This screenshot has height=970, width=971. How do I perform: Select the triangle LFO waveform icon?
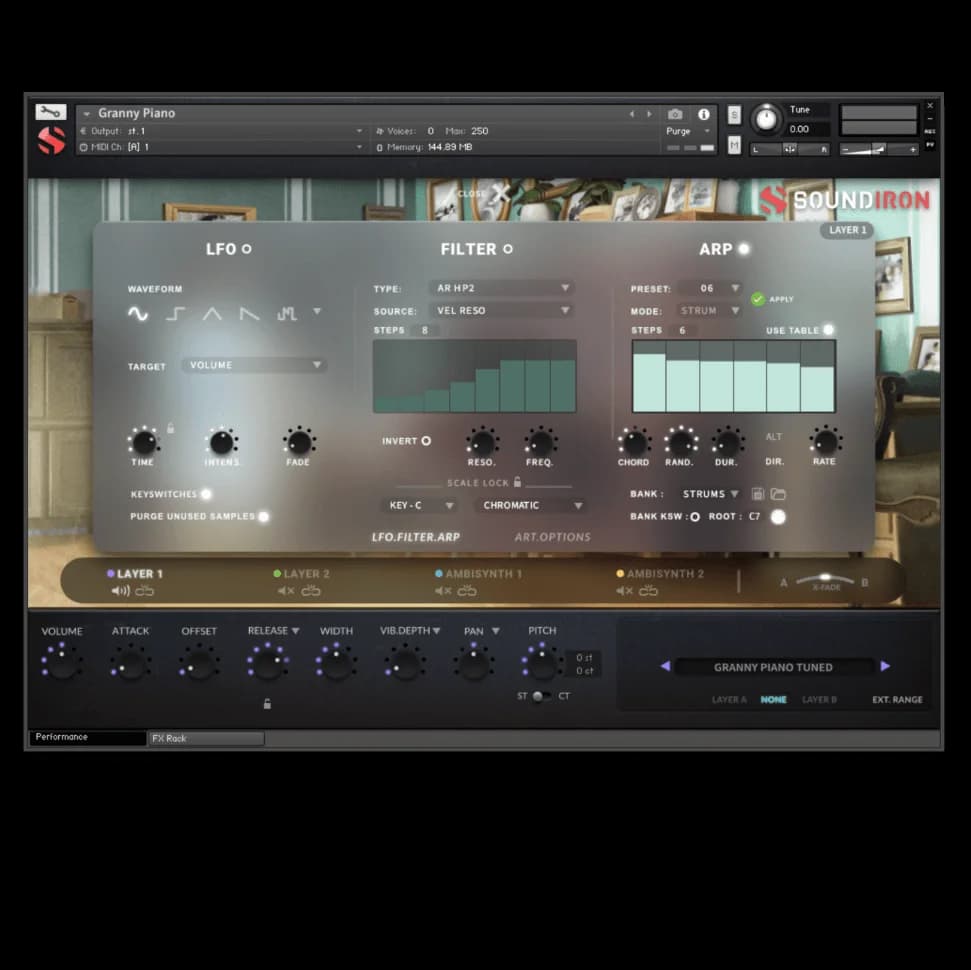coord(212,314)
